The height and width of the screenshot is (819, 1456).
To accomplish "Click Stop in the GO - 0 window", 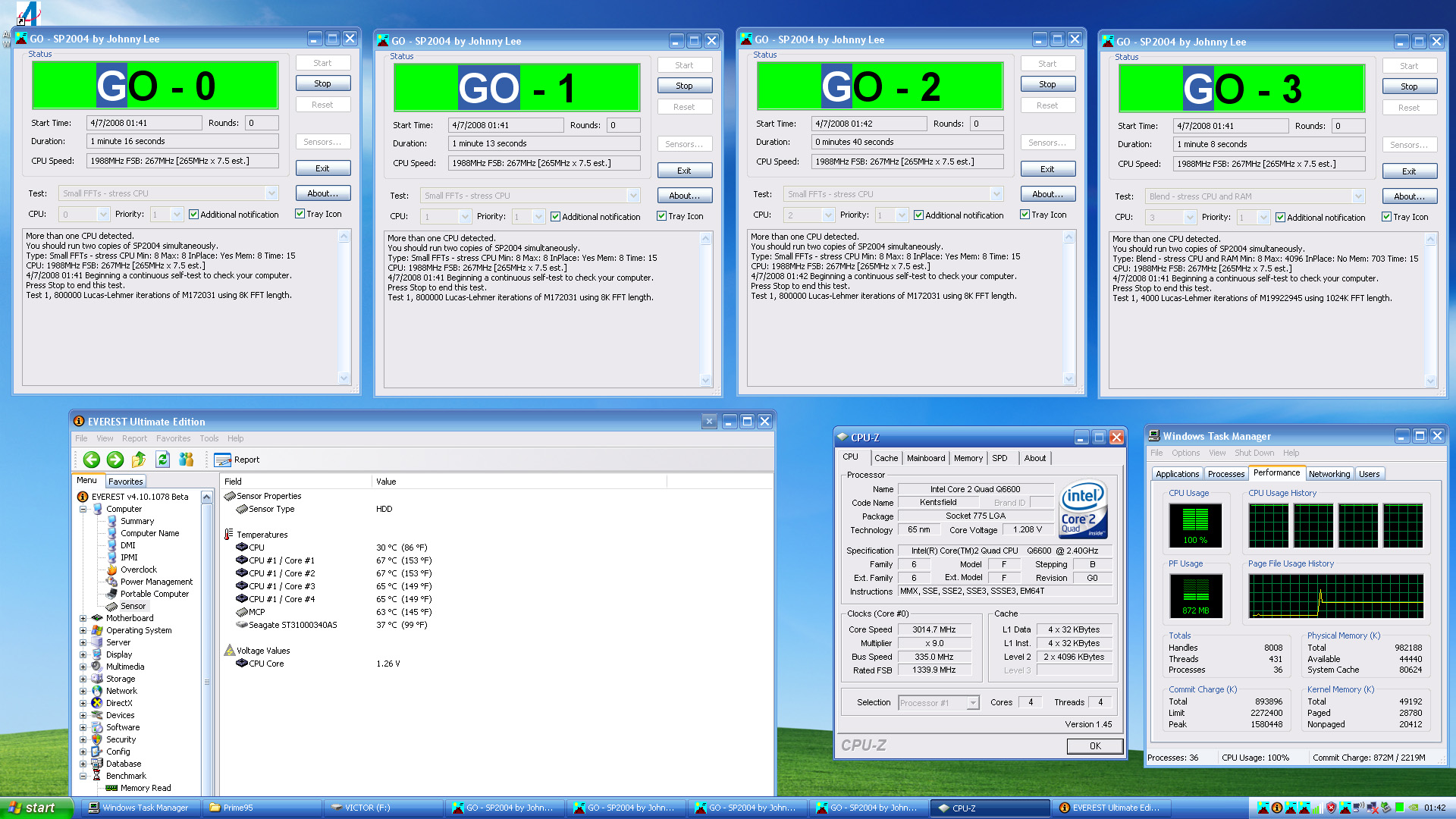I will pyautogui.click(x=323, y=83).
